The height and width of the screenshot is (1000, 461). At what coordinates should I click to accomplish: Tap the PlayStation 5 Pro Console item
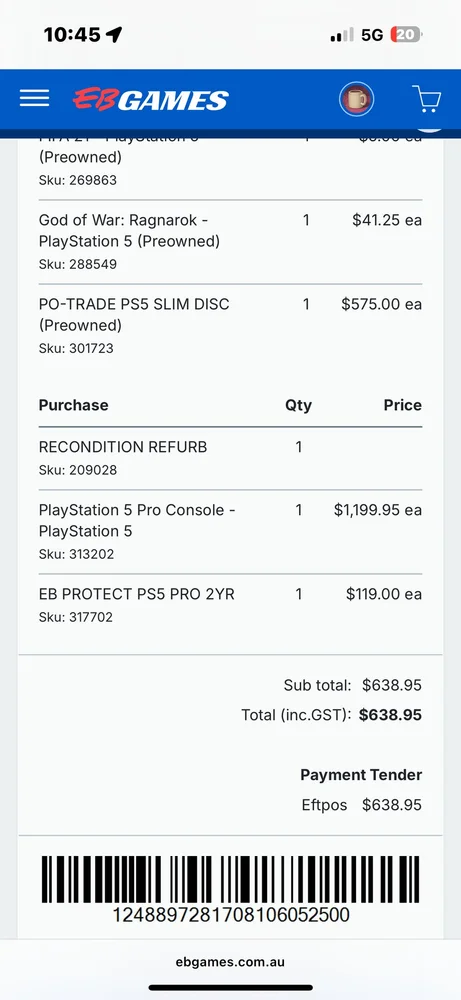[230, 532]
